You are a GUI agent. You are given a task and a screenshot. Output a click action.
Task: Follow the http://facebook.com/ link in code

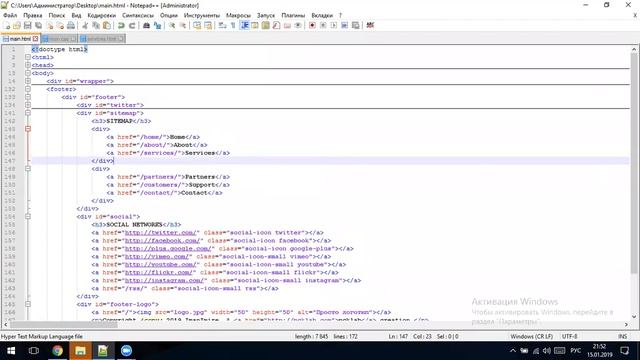[162, 240]
